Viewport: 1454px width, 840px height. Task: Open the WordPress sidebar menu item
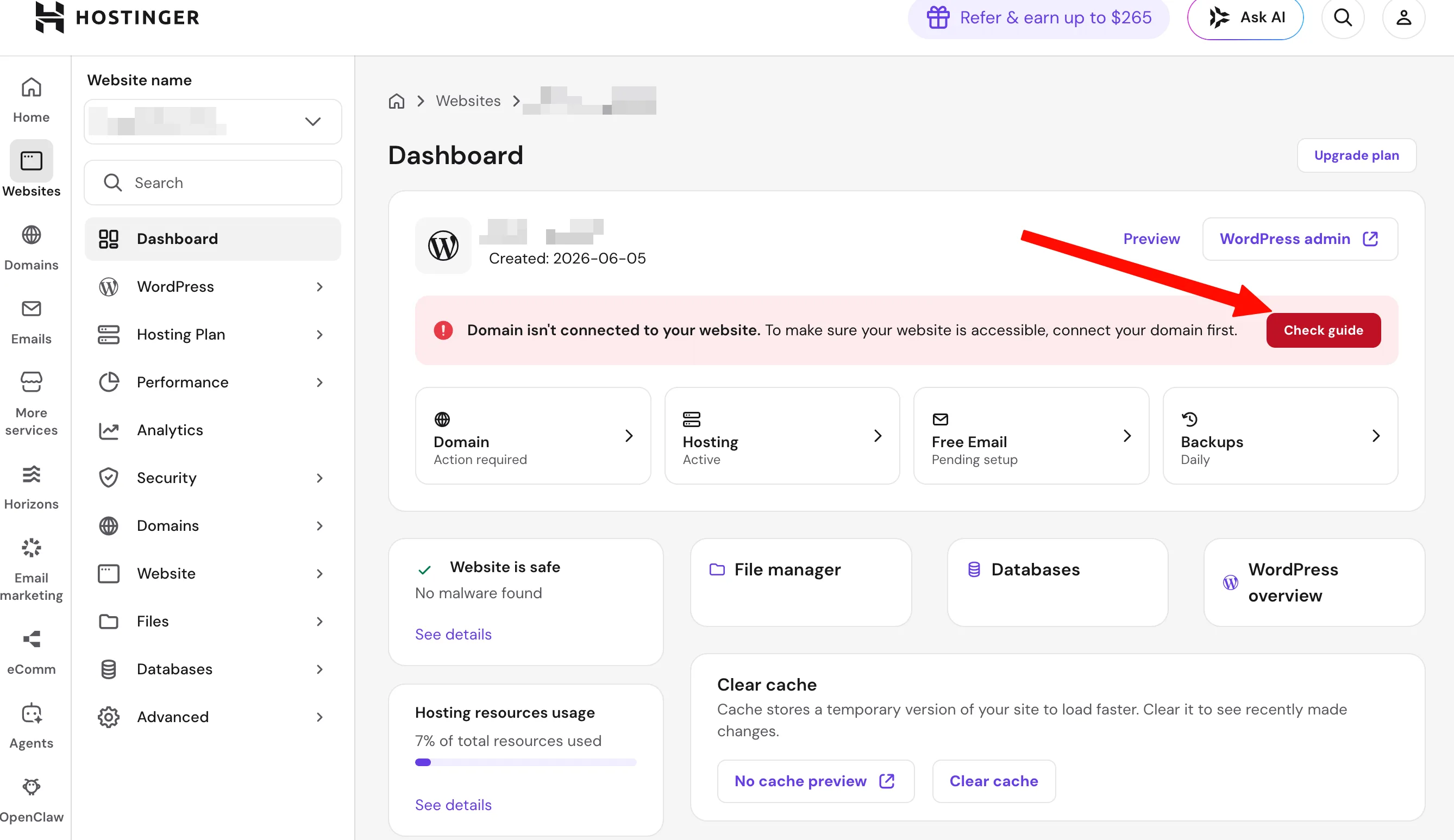213,287
